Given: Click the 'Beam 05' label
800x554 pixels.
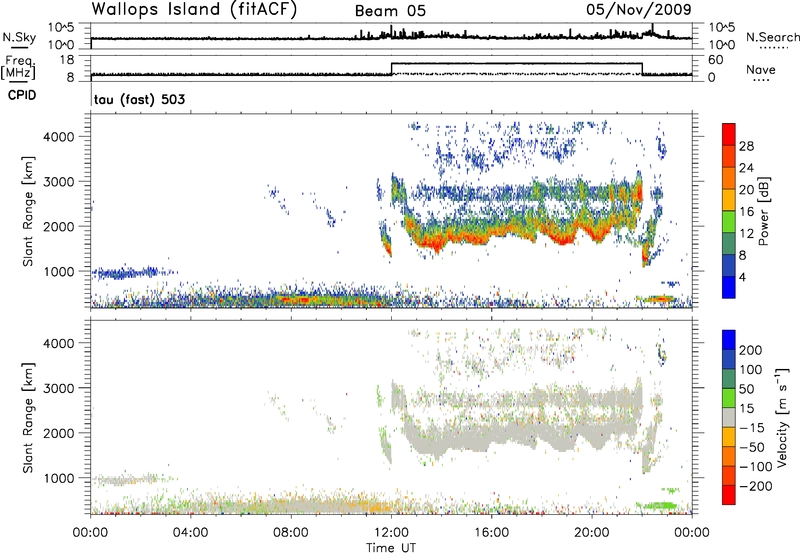Looking at the screenshot, I should coord(390,11).
